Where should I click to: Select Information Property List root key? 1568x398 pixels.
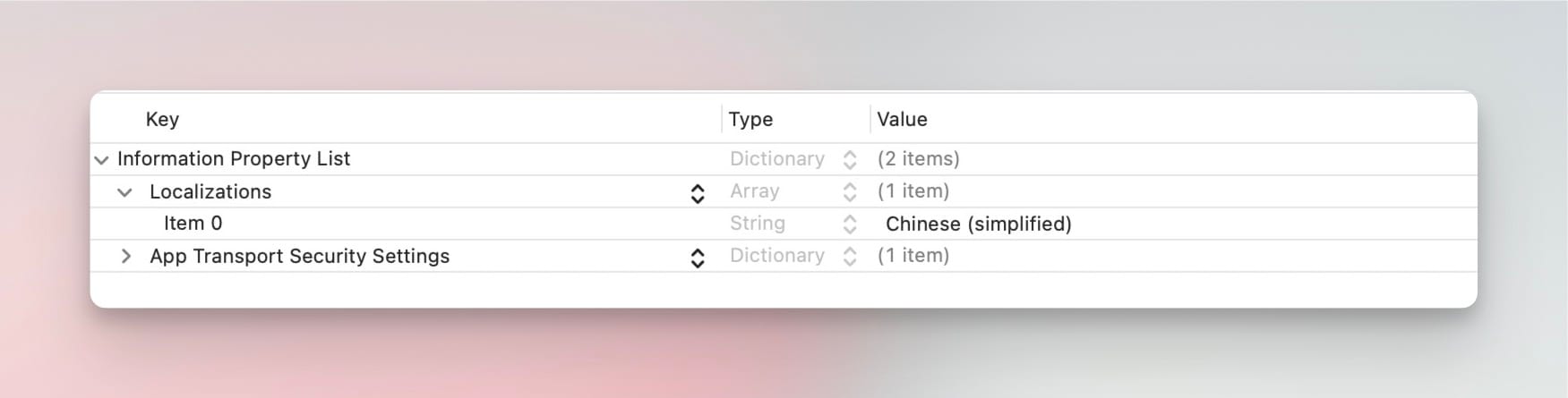point(234,159)
